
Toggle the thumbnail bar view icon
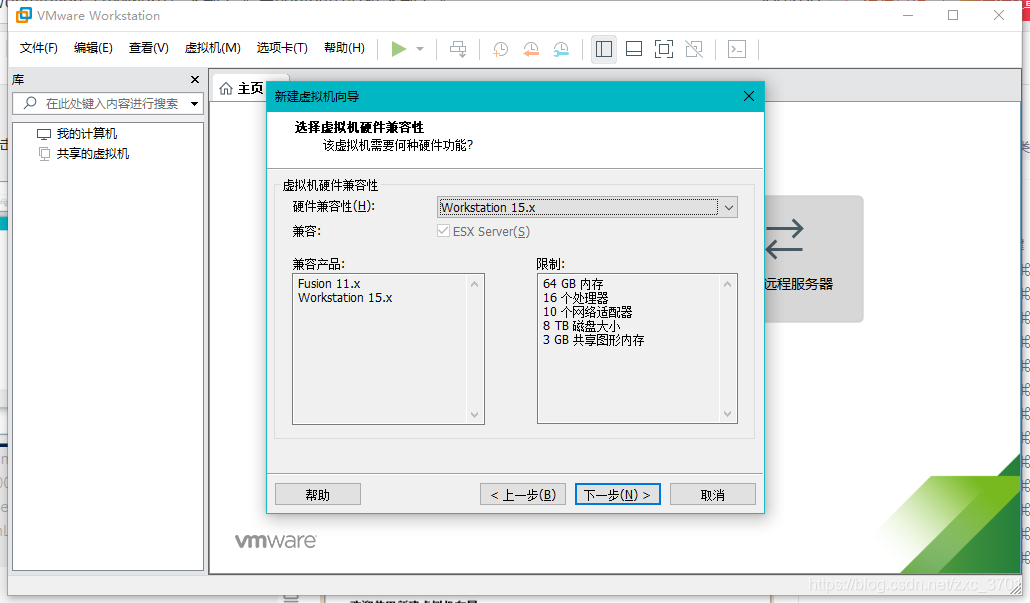[634, 49]
